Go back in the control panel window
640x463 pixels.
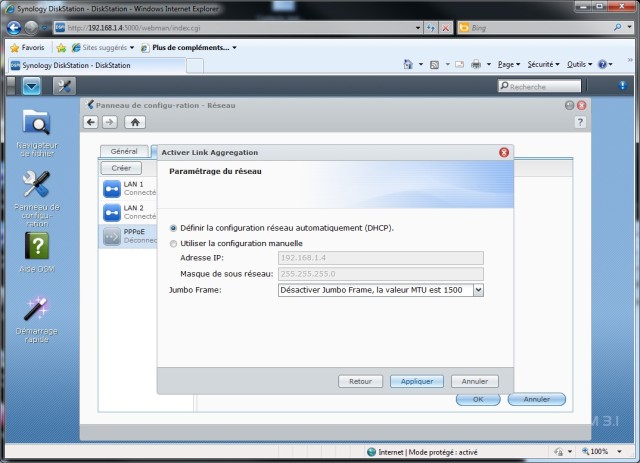91,122
